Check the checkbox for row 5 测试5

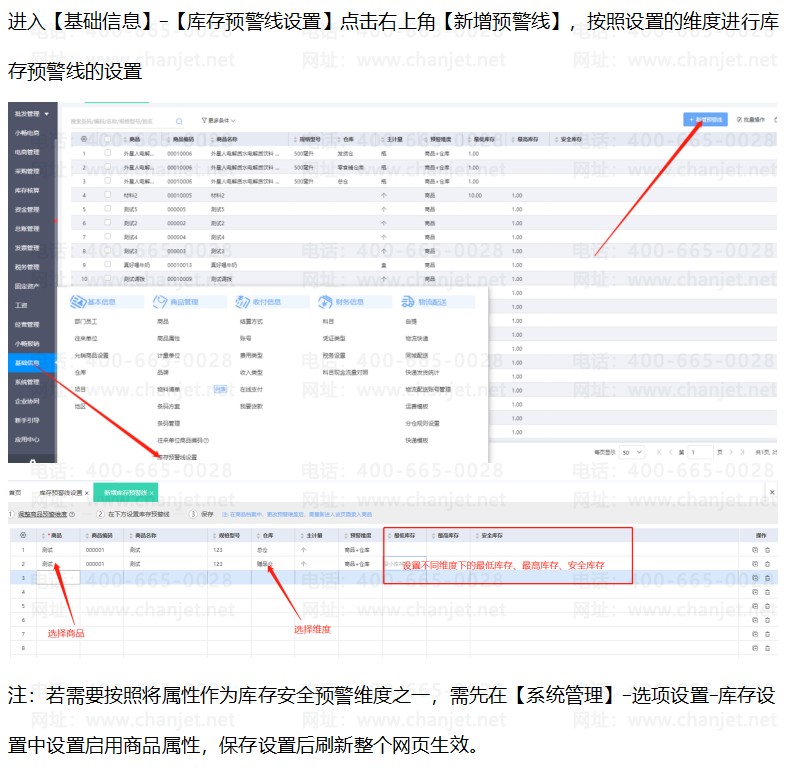coord(107,208)
